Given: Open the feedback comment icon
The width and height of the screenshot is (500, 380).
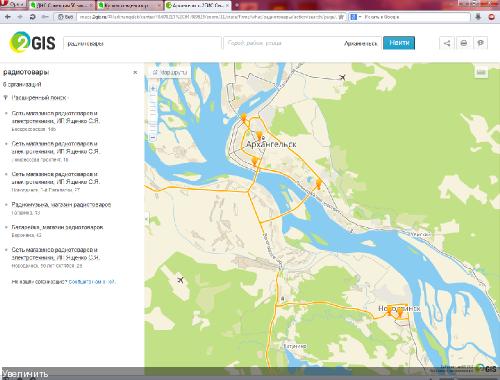Looking at the screenshot, I should [x=480, y=43].
